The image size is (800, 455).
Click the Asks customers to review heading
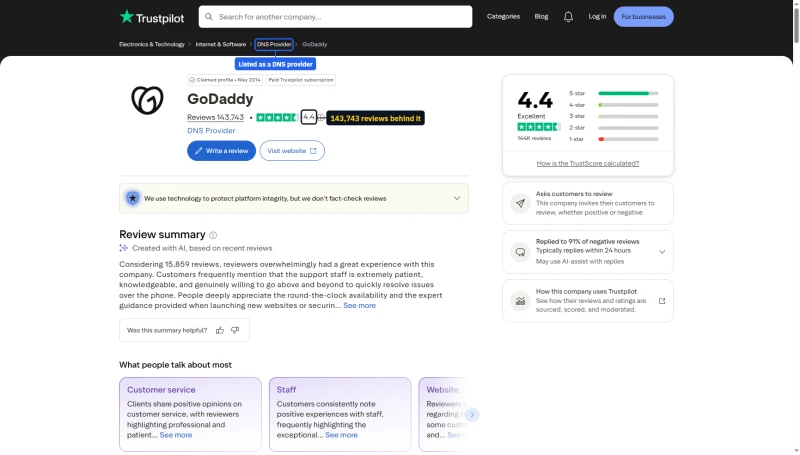click(x=574, y=194)
